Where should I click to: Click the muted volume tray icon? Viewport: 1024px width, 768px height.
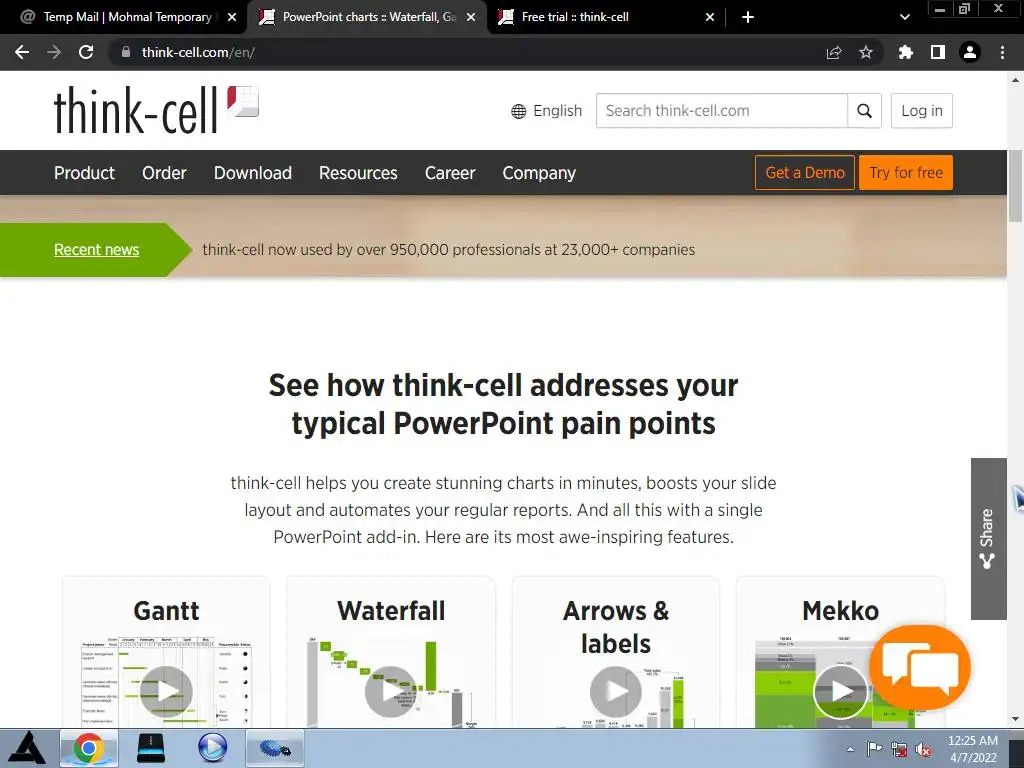point(923,750)
